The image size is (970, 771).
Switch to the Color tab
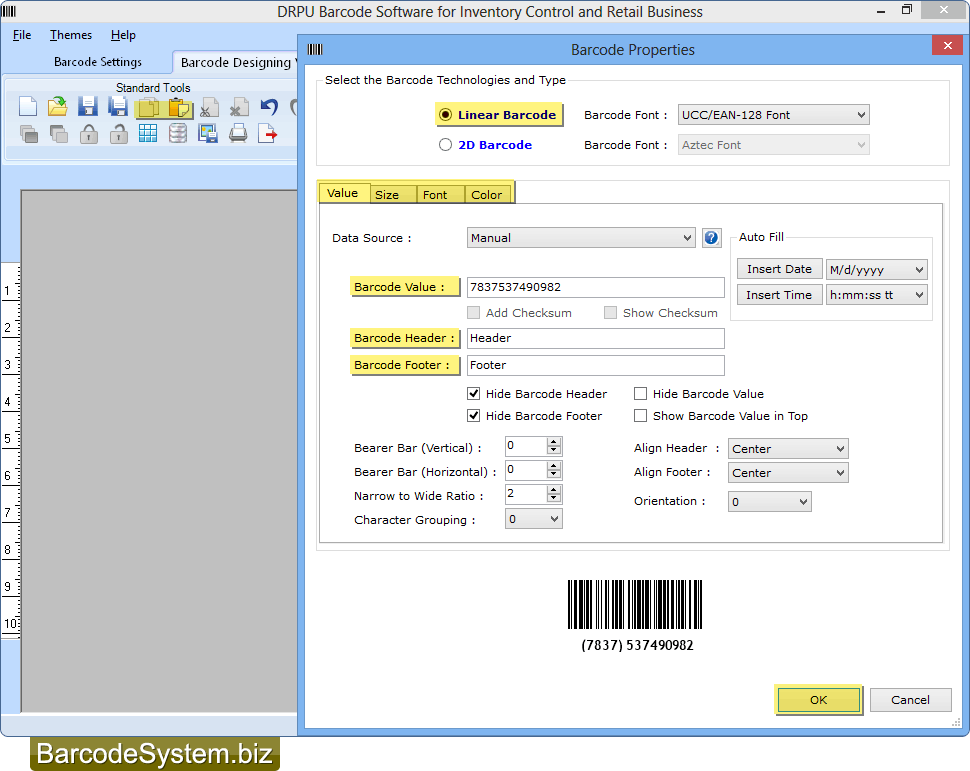487,195
